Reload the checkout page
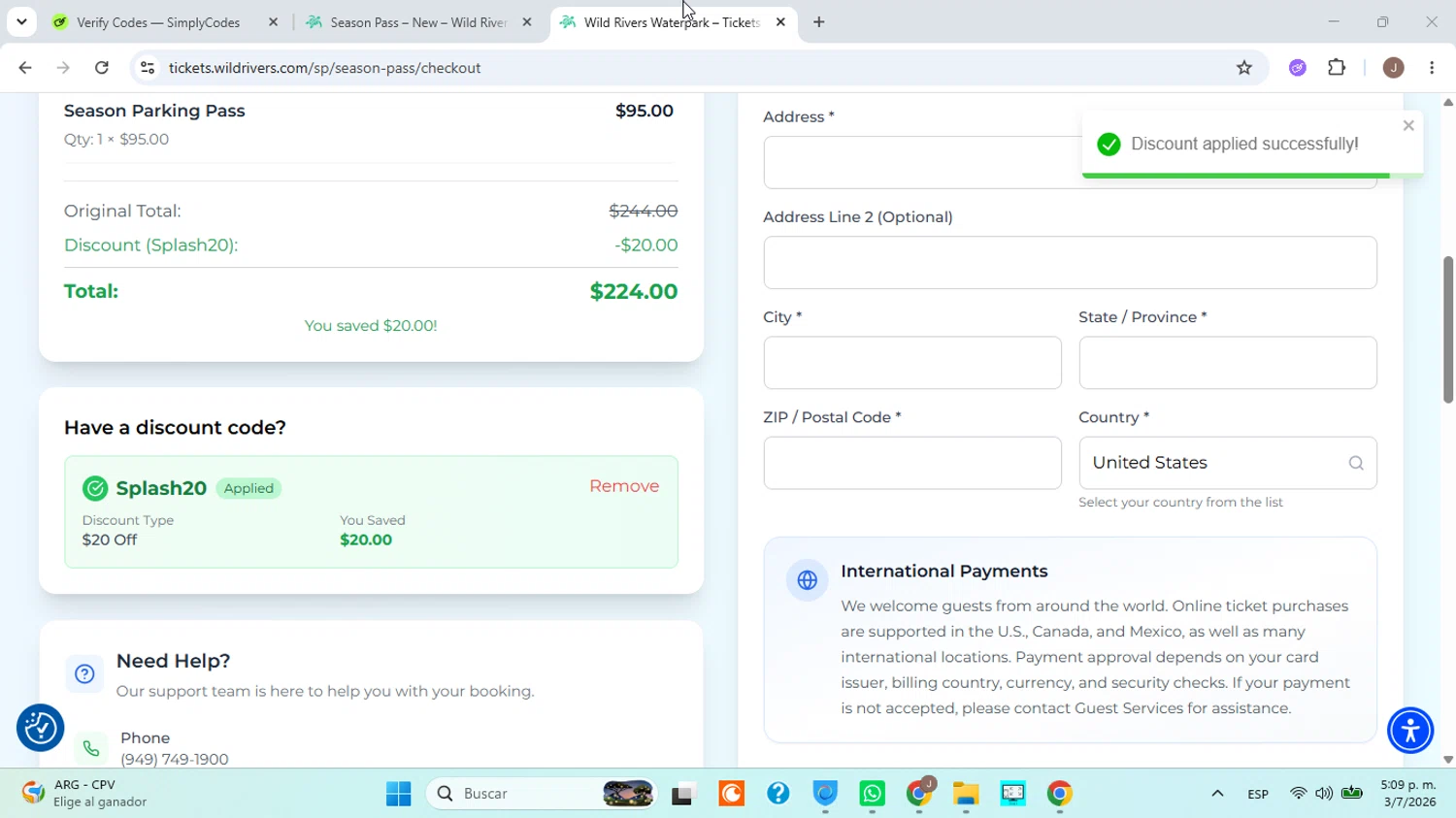The height and width of the screenshot is (818, 1456). (x=102, y=68)
